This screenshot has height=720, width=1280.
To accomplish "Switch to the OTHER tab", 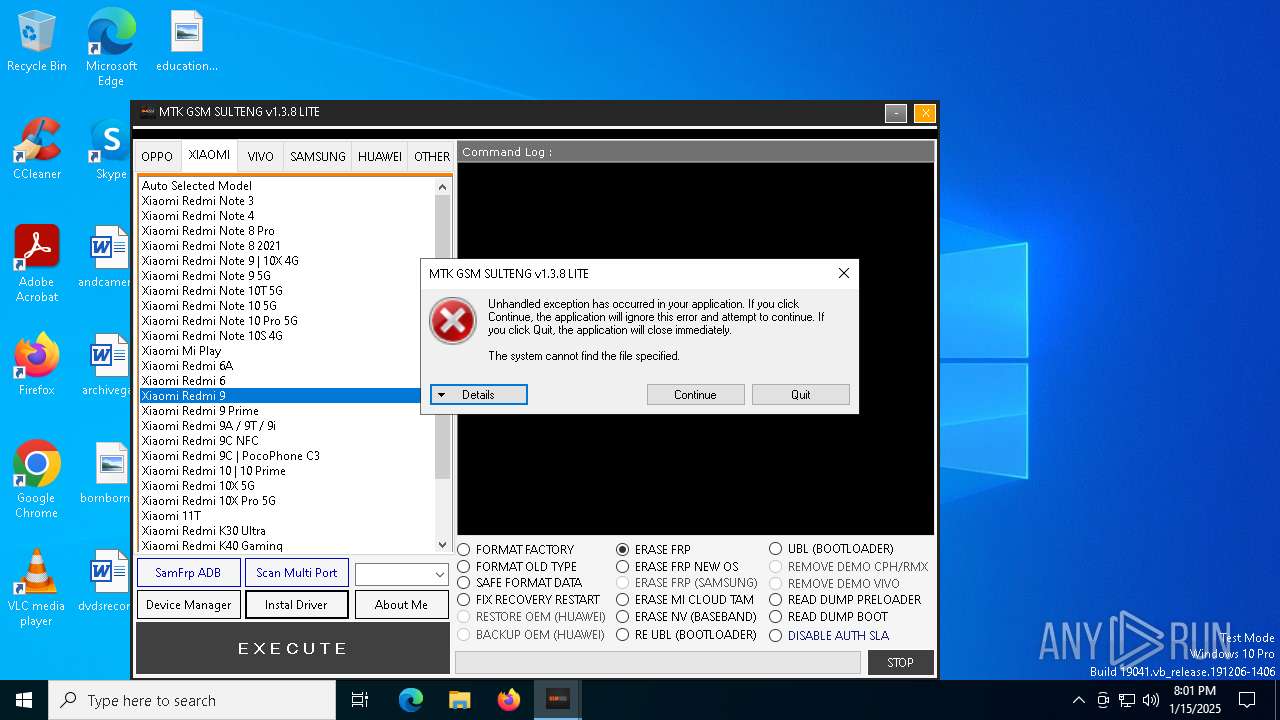I will click(x=432, y=157).
